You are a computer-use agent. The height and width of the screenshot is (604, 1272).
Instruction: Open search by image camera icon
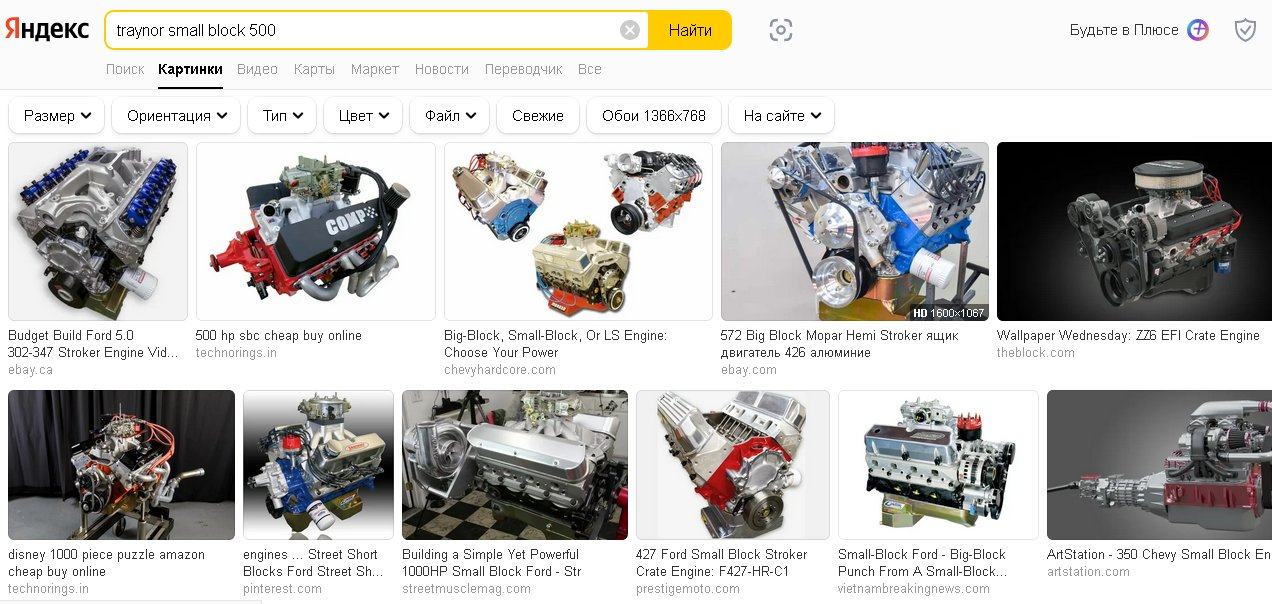(781, 30)
